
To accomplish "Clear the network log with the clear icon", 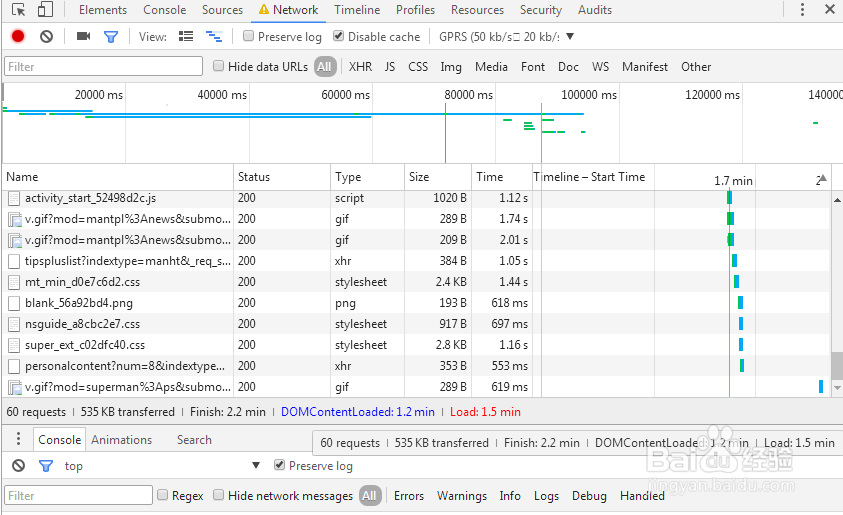I will pos(47,36).
